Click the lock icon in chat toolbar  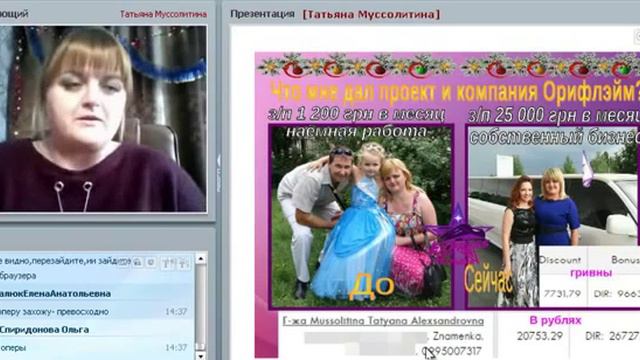tap(138, 262)
